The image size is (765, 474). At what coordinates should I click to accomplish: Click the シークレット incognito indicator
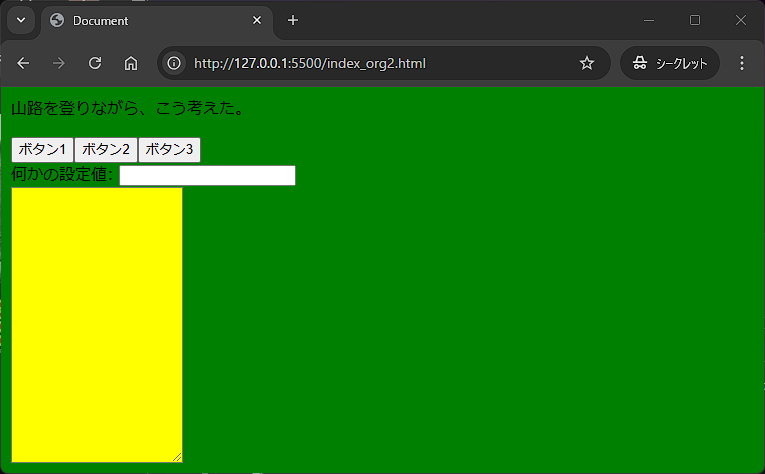pyautogui.click(x=670, y=63)
